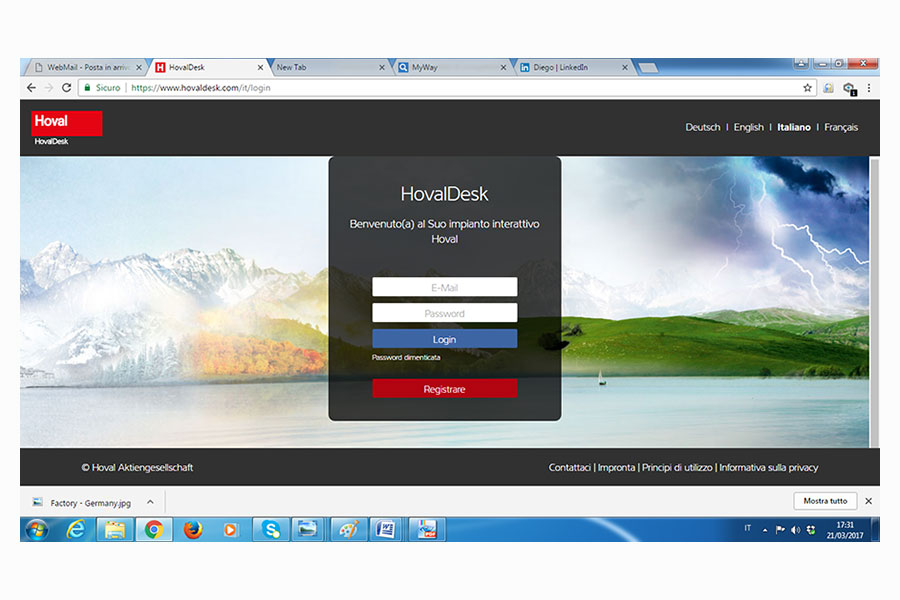
Task: Click the Mostra tutto downloads button
Action: coord(825,501)
